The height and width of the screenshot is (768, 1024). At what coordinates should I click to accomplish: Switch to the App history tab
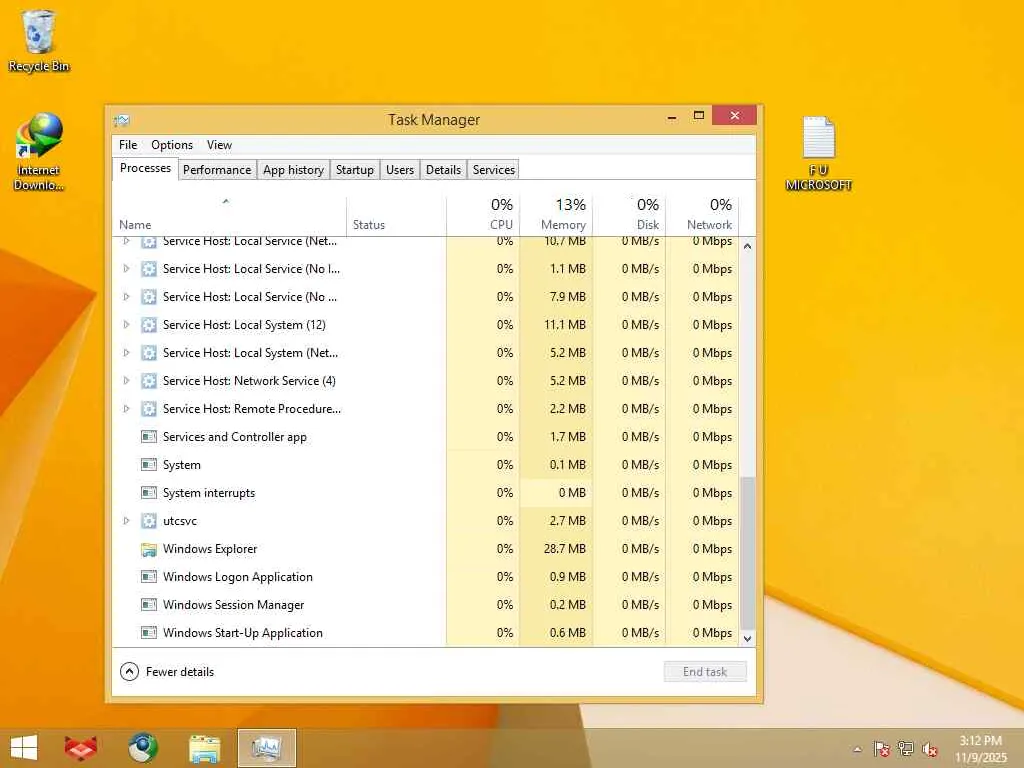pyautogui.click(x=293, y=170)
